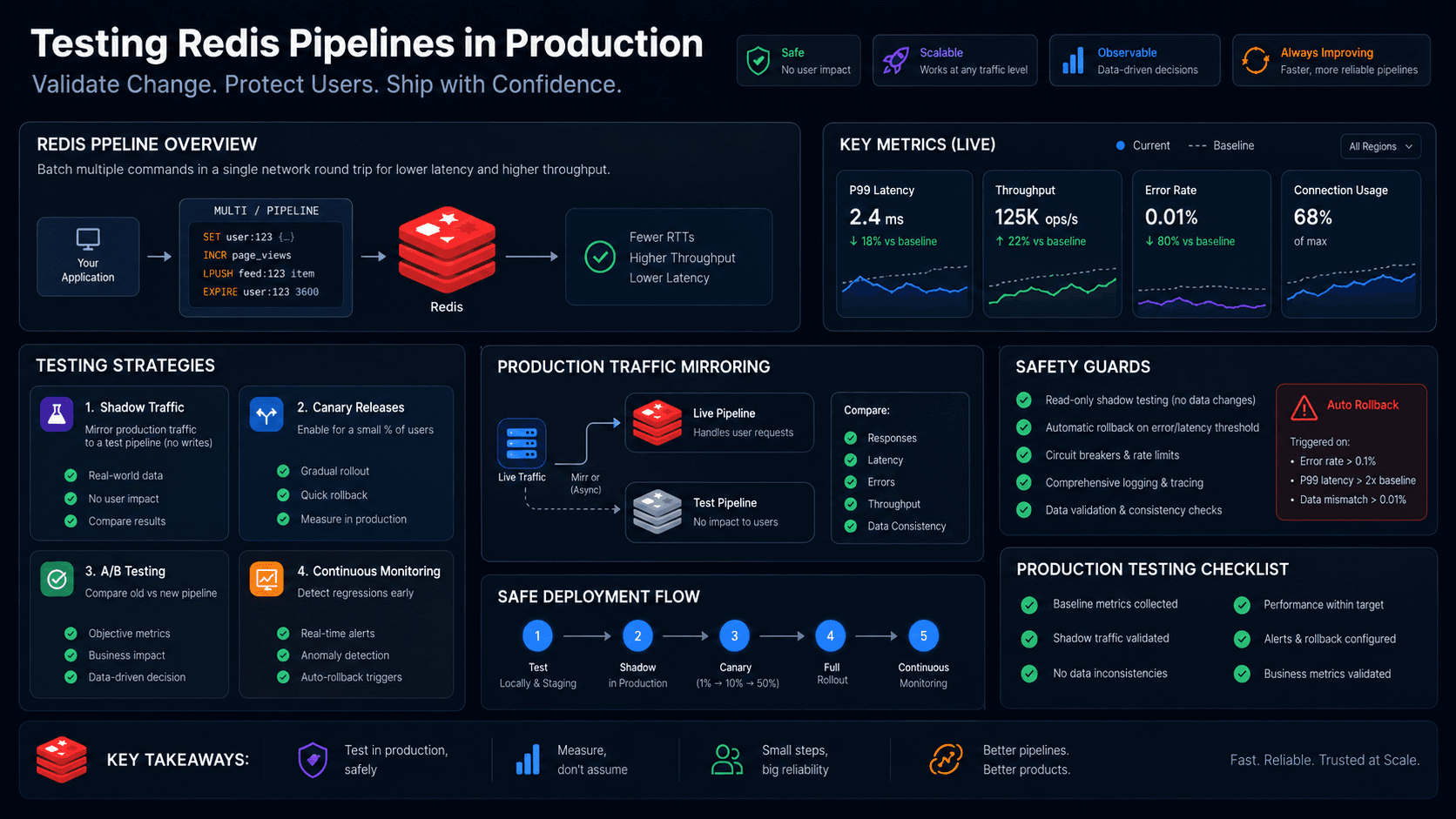This screenshot has height=819, width=1456.
Task: Click the Live Pipeline card
Action: coord(719,423)
